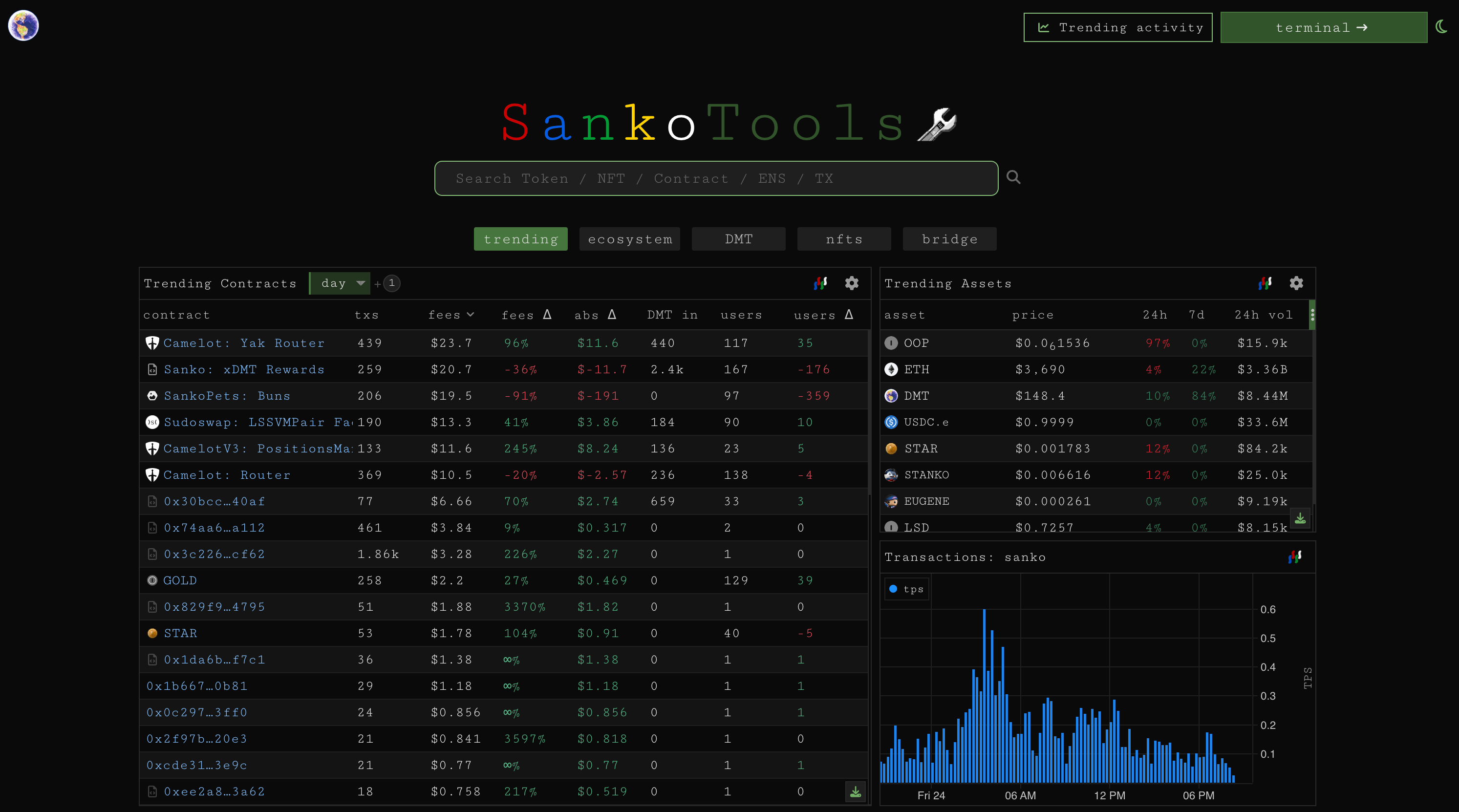
Task: Click STANKO asset icon
Action: tap(891, 475)
